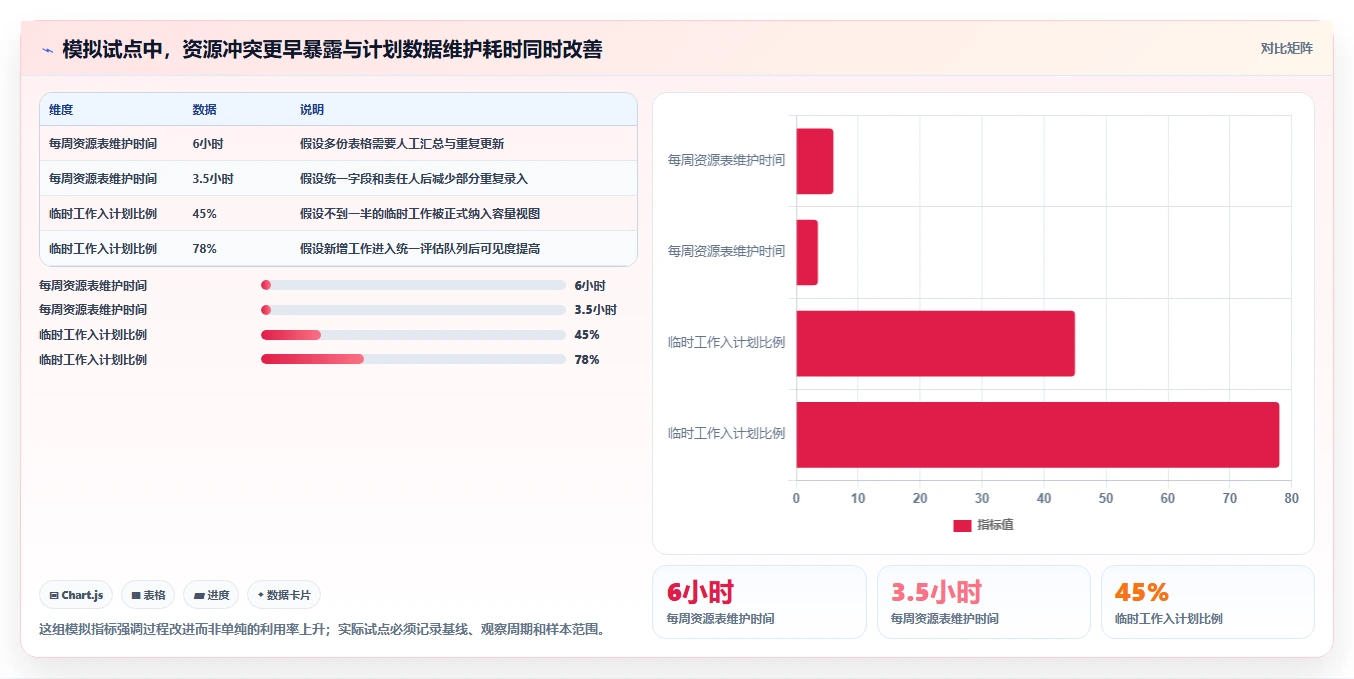Click the chart bar reaching 45
The image size is (1354, 679).
click(x=935, y=343)
